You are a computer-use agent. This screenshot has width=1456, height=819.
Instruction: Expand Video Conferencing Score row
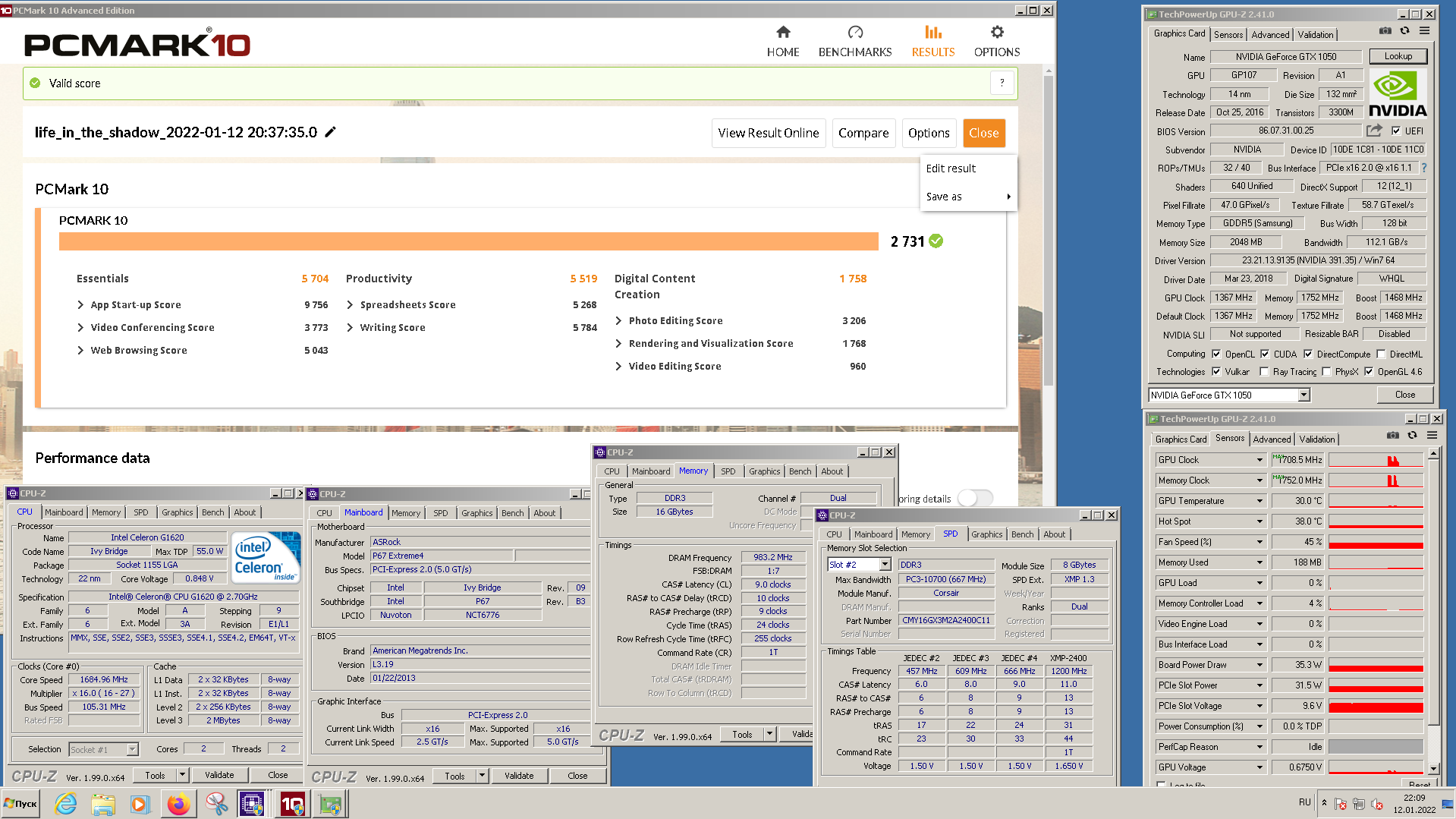80,327
